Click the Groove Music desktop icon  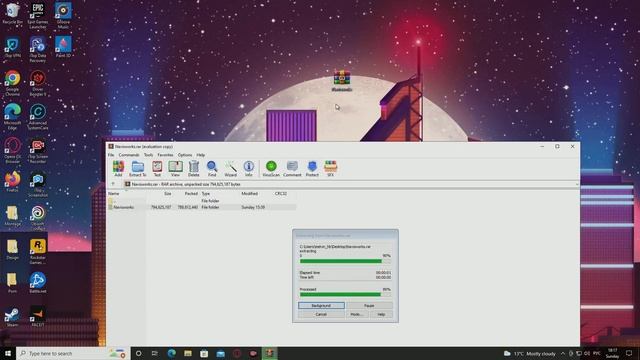tap(63, 16)
